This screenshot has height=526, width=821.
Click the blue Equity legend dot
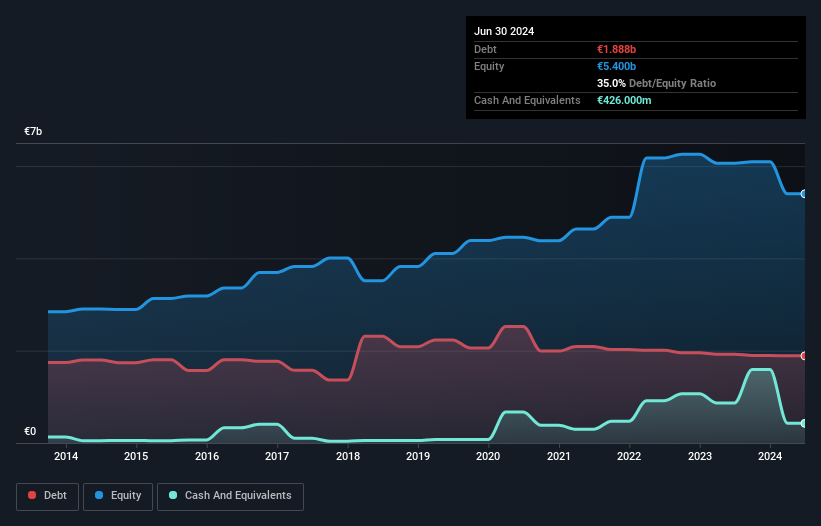(x=99, y=495)
